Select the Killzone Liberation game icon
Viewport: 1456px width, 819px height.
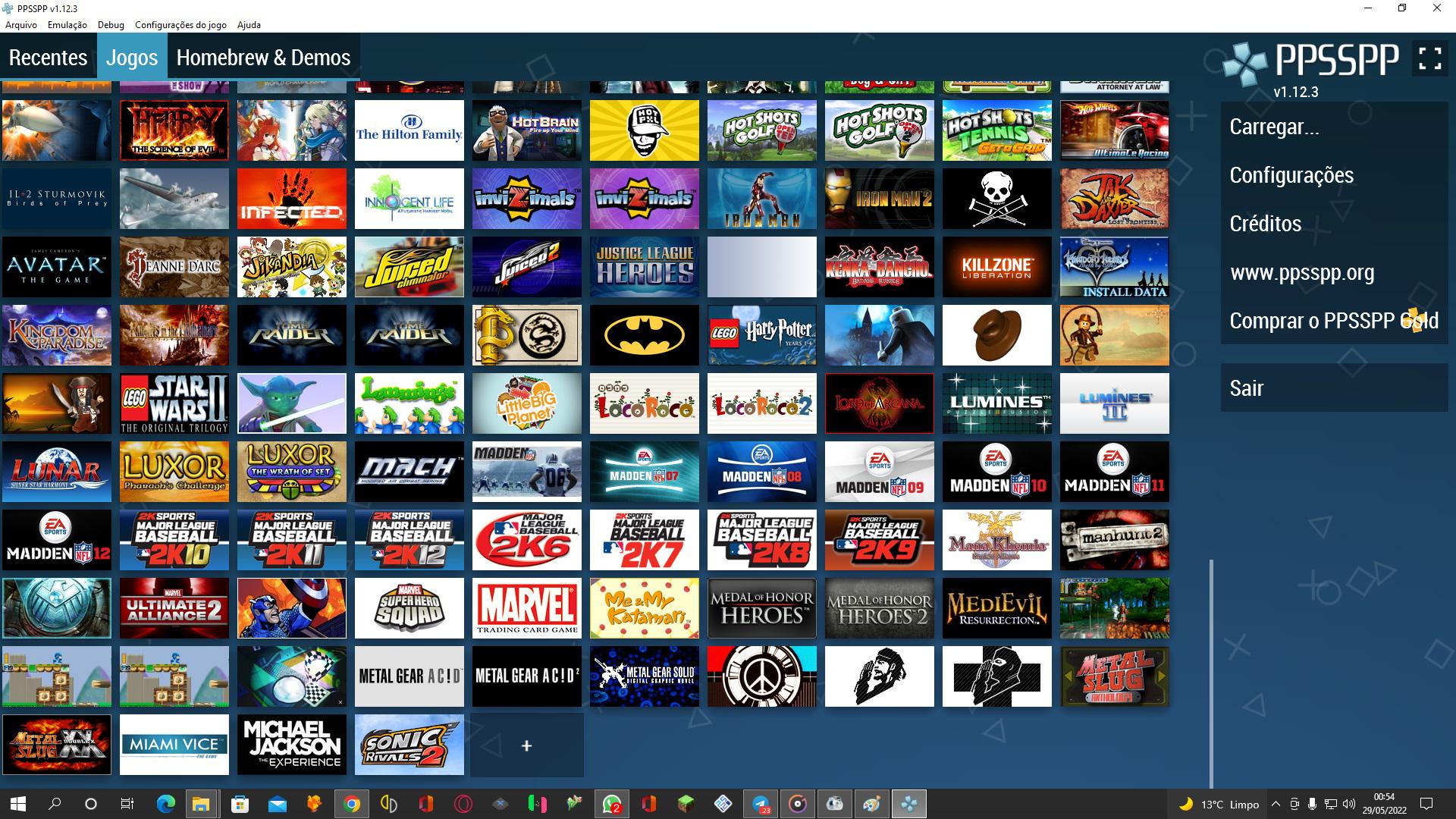point(997,267)
